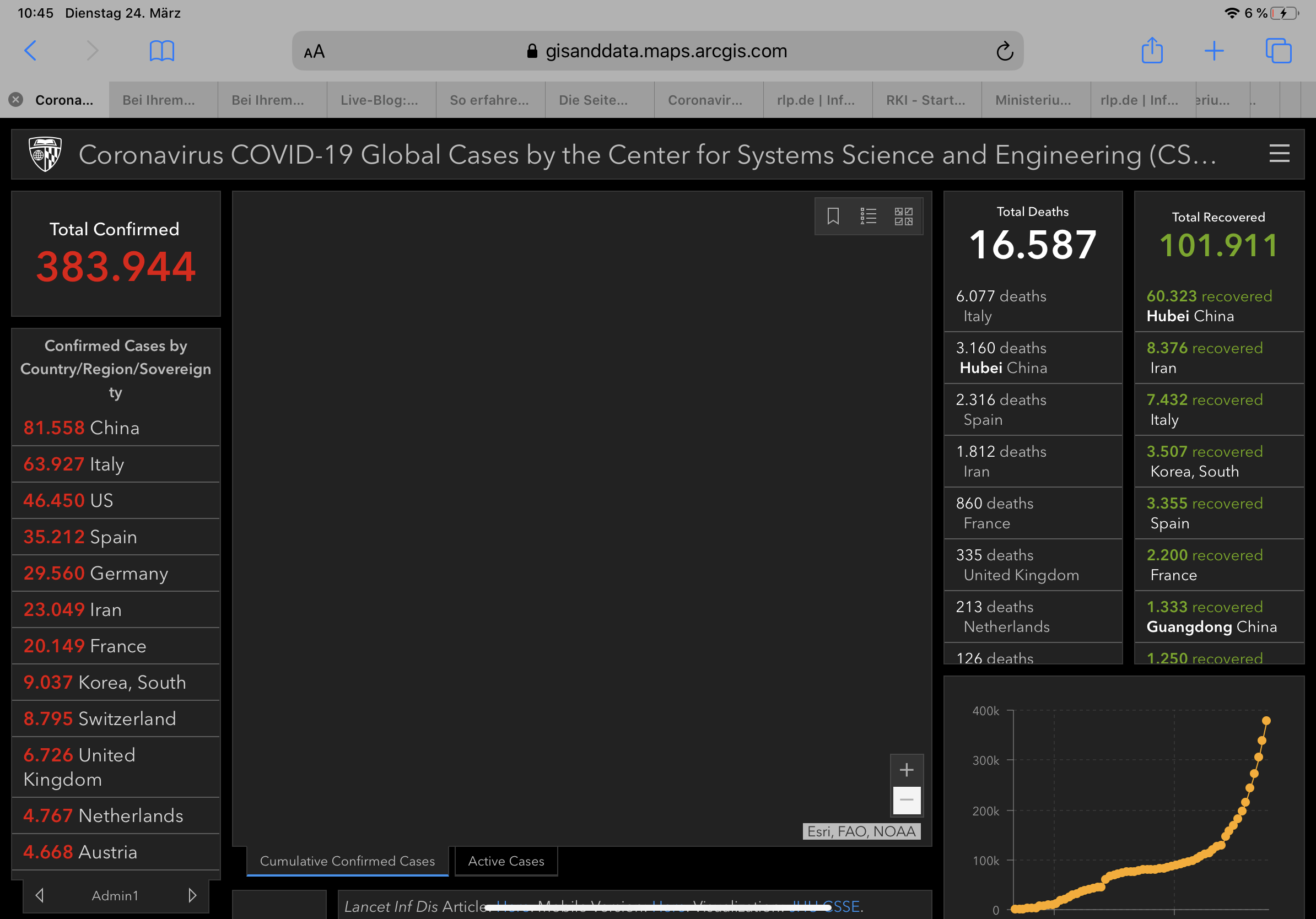Click 1.333 recovered Guangdong China row
The image size is (1316, 919).
point(1219,617)
